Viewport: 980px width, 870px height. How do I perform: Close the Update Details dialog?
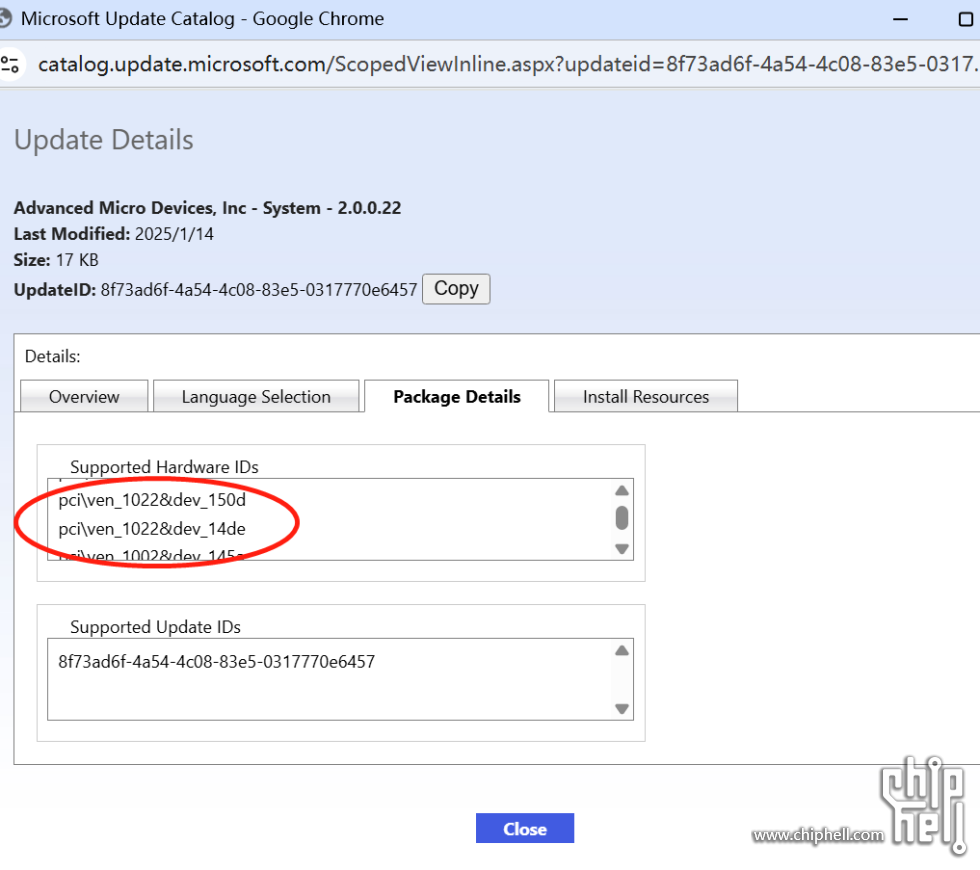tap(525, 828)
